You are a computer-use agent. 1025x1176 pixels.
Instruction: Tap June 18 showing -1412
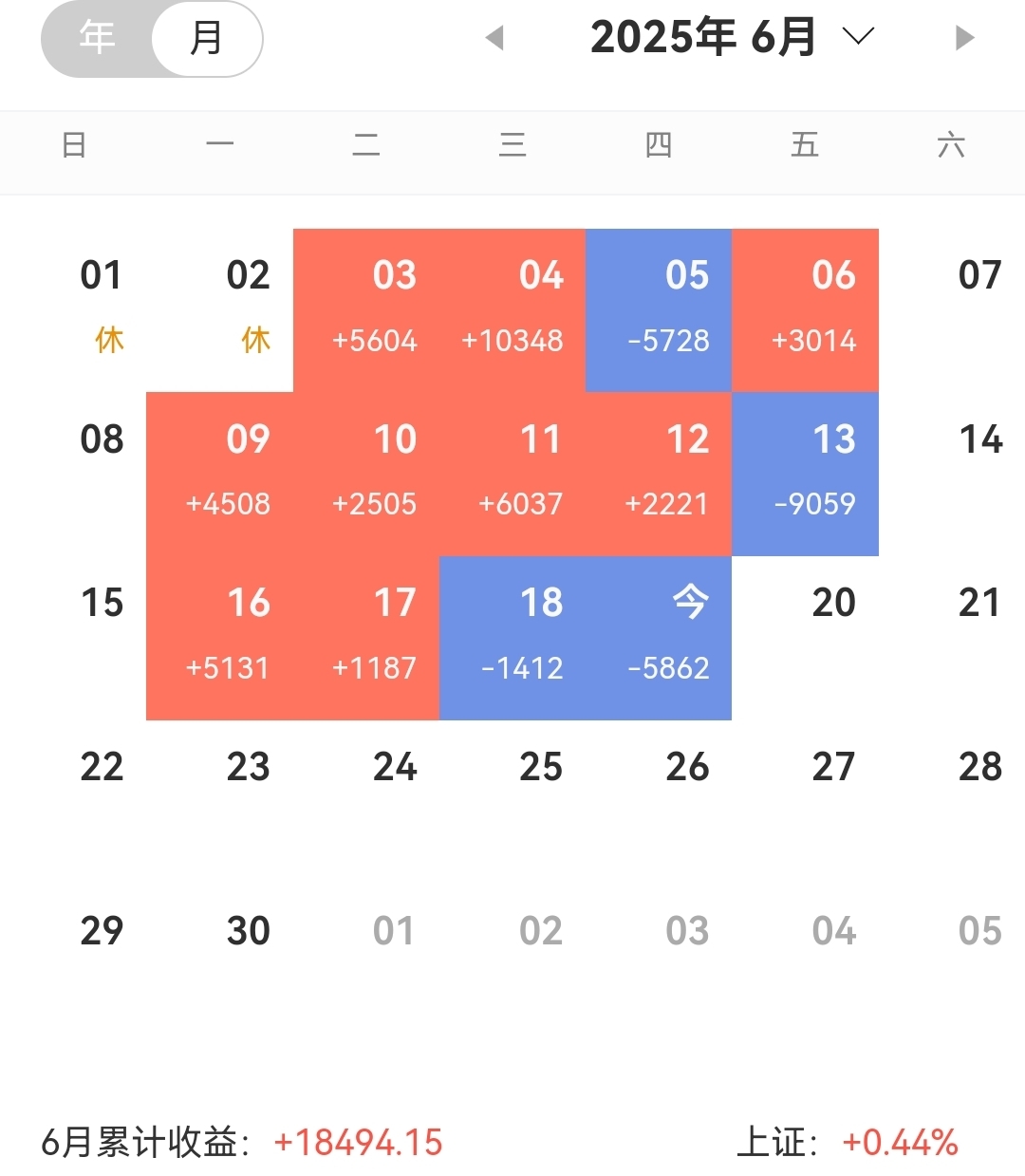[512, 638]
